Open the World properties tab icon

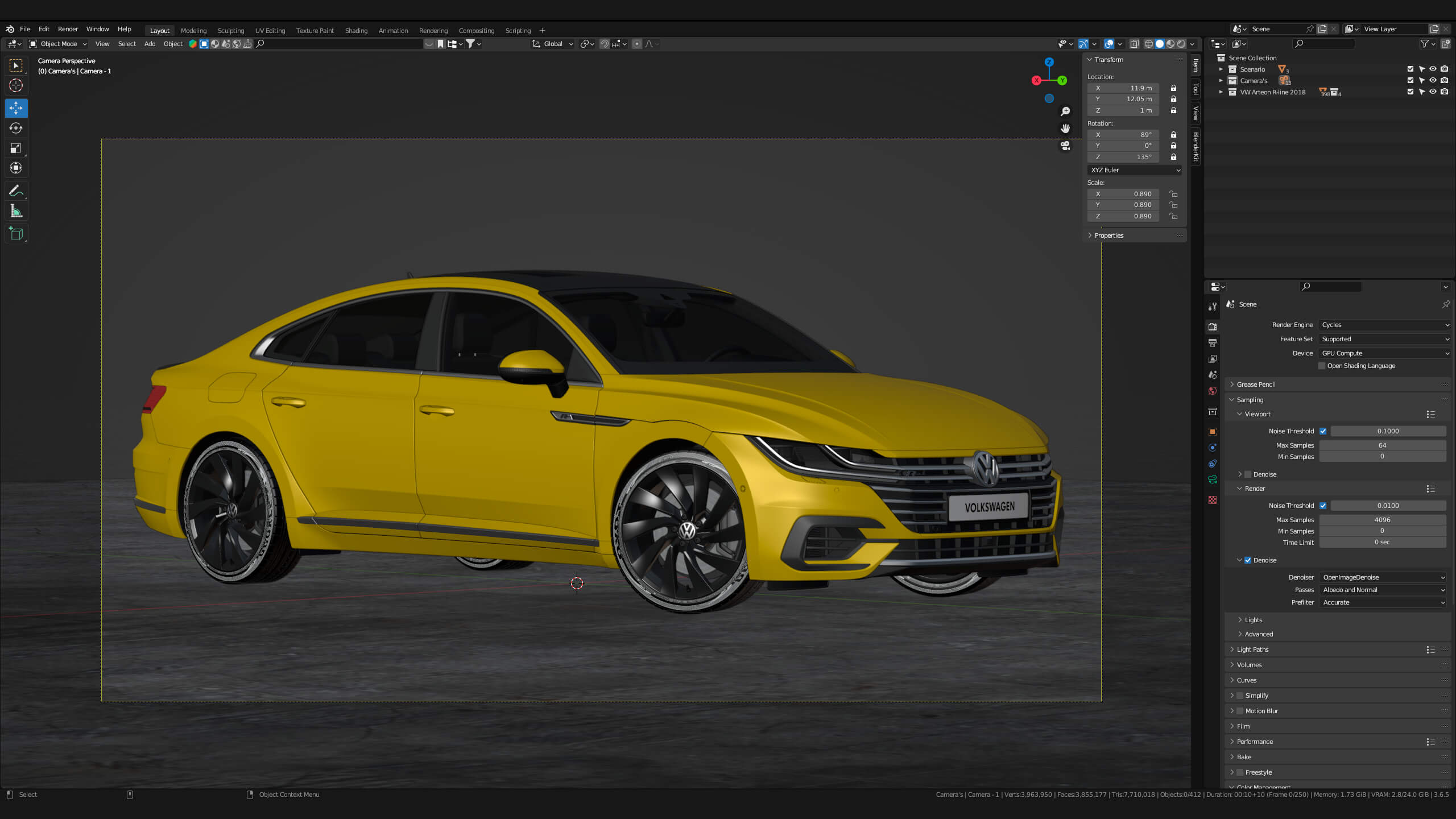[1213, 391]
